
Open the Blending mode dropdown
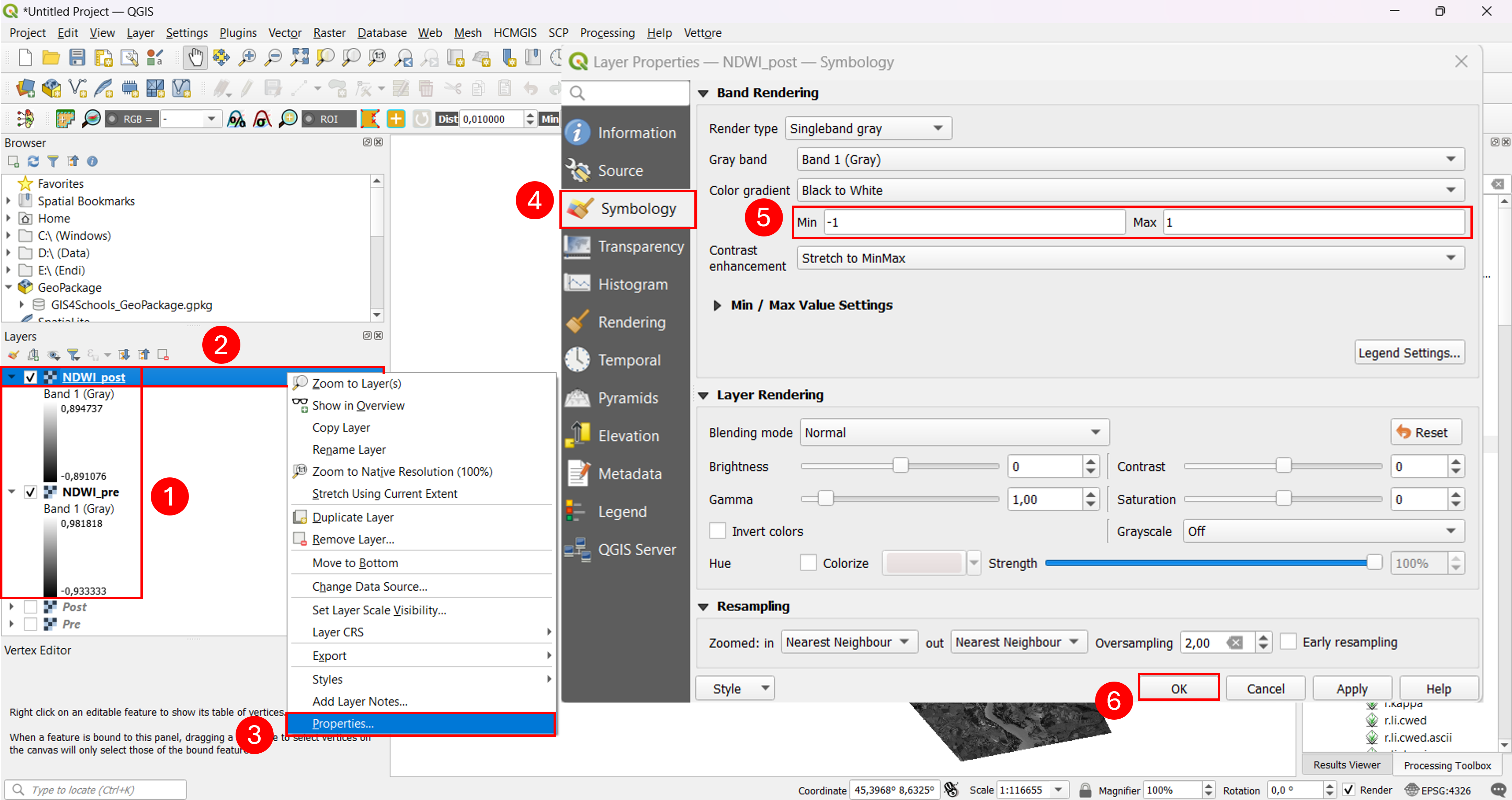click(x=954, y=432)
